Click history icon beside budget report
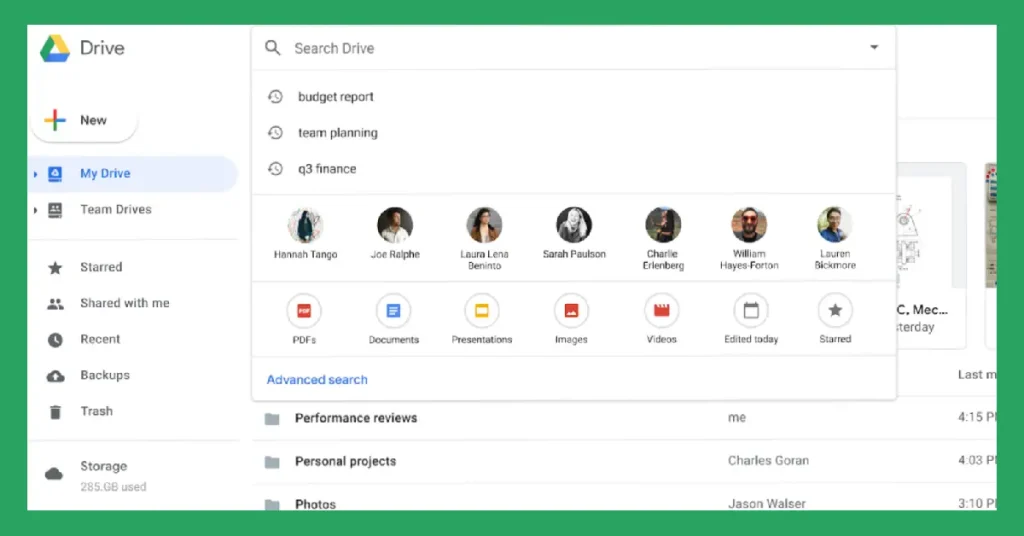The height and width of the screenshot is (536, 1024). [x=276, y=97]
